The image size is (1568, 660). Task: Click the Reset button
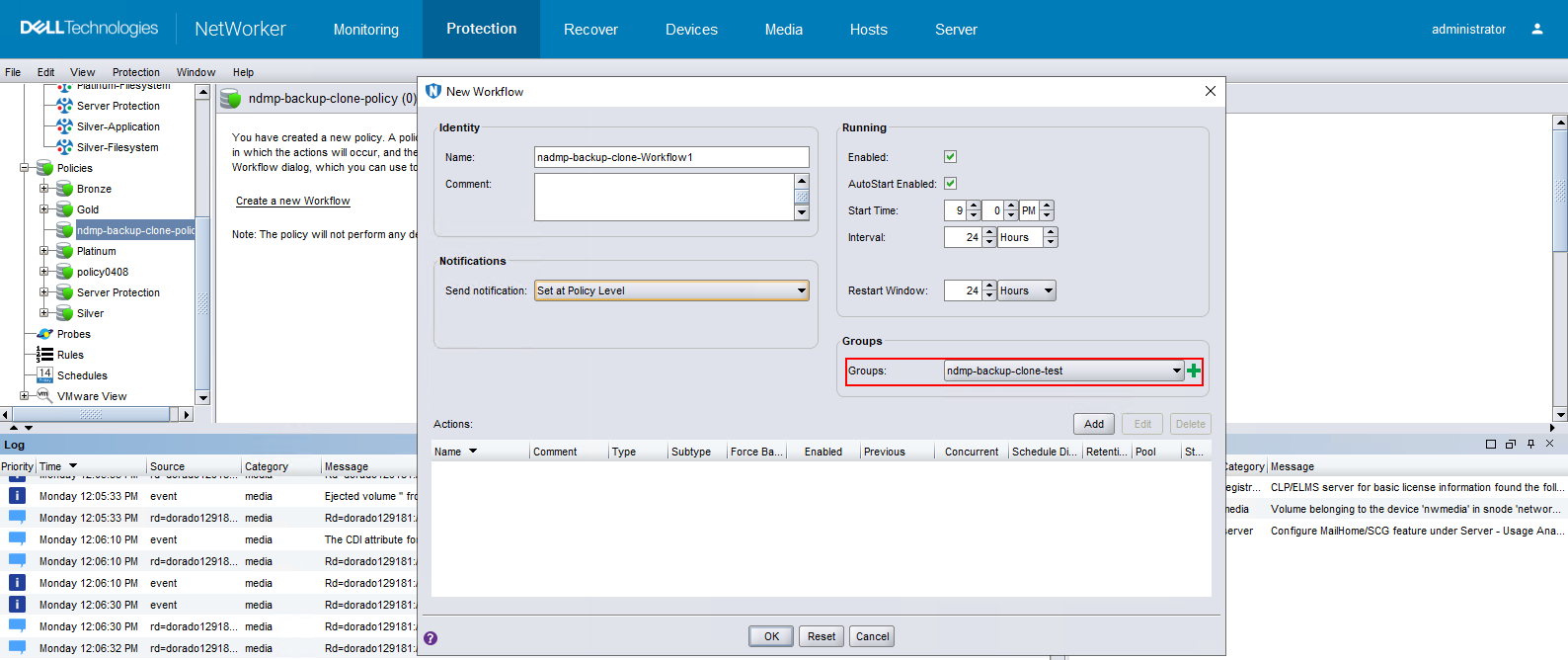(822, 636)
